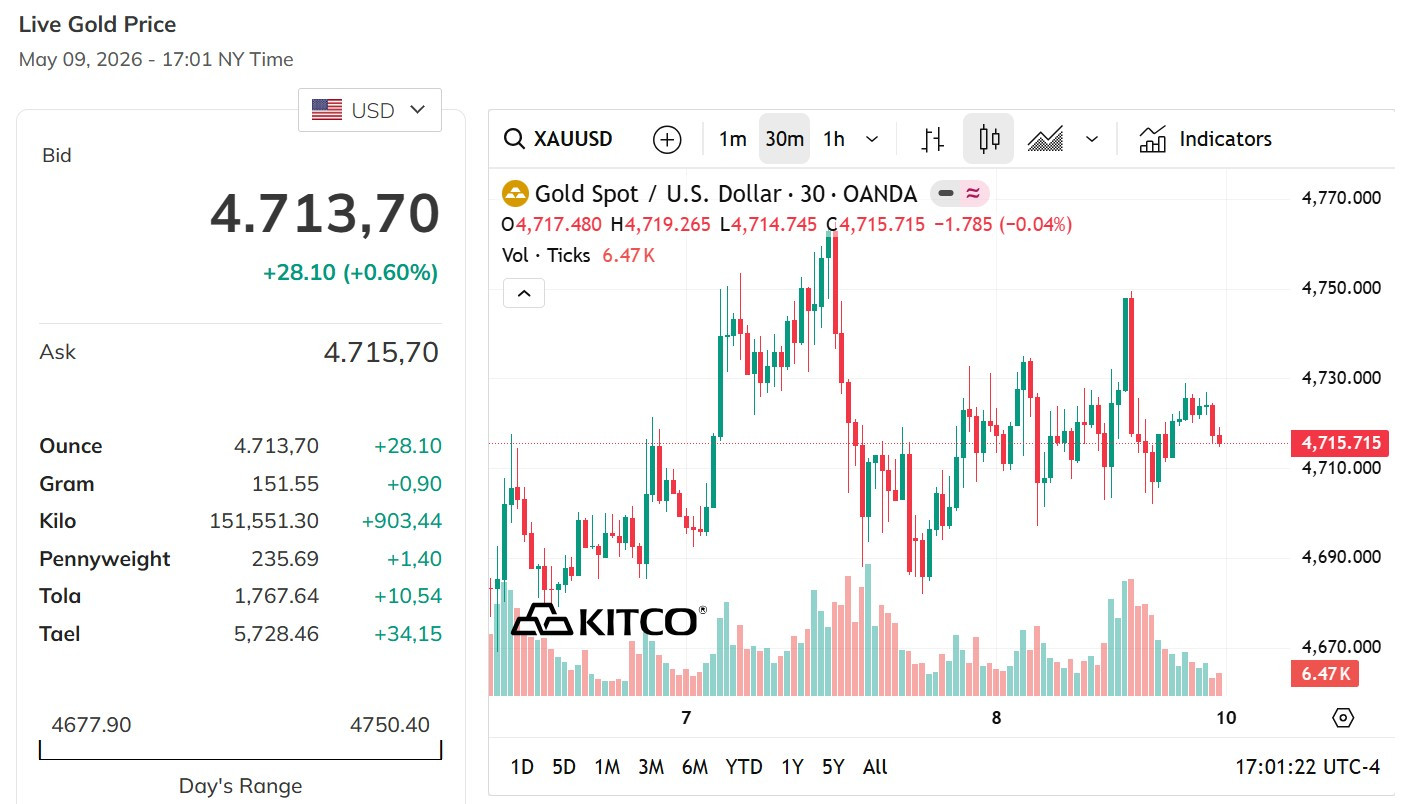This screenshot has width=1411, height=804.
Task: Select the 1D range tab
Action: (x=522, y=767)
